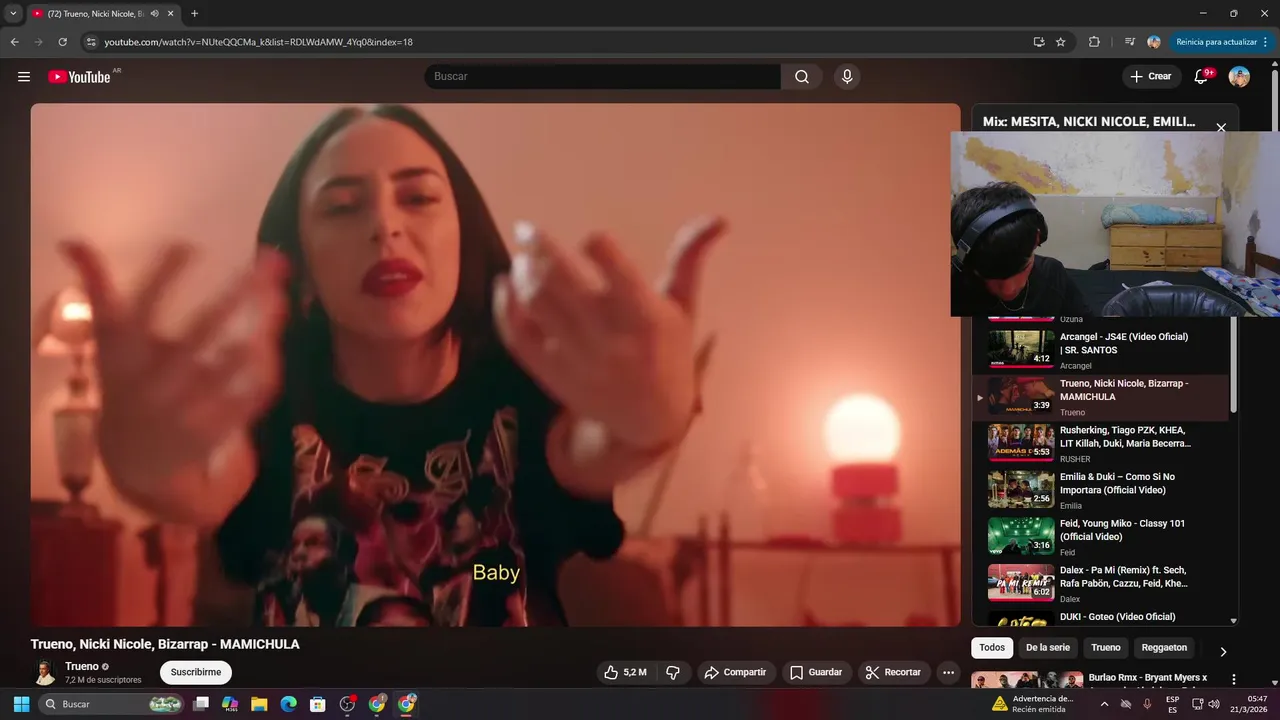
Task: Show more filter chips with arrow
Action: (1222, 652)
